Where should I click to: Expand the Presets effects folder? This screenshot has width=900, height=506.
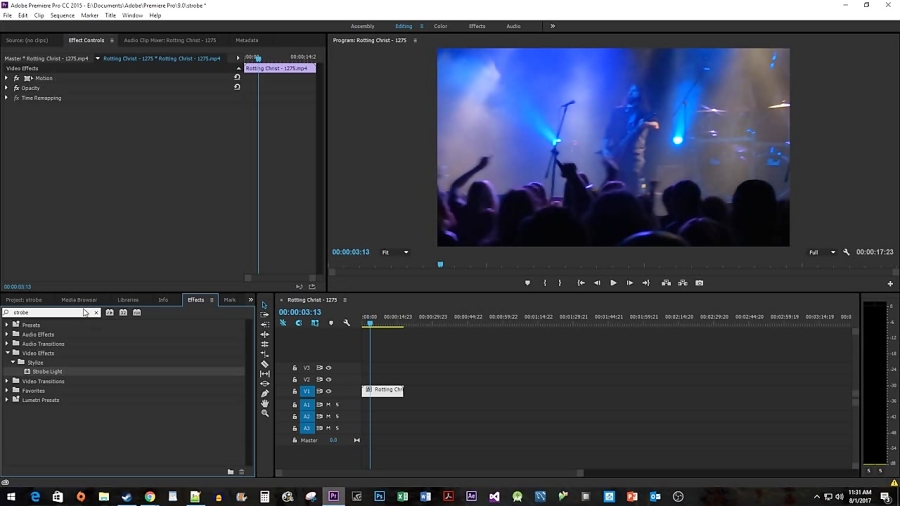[x=7, y=325]
